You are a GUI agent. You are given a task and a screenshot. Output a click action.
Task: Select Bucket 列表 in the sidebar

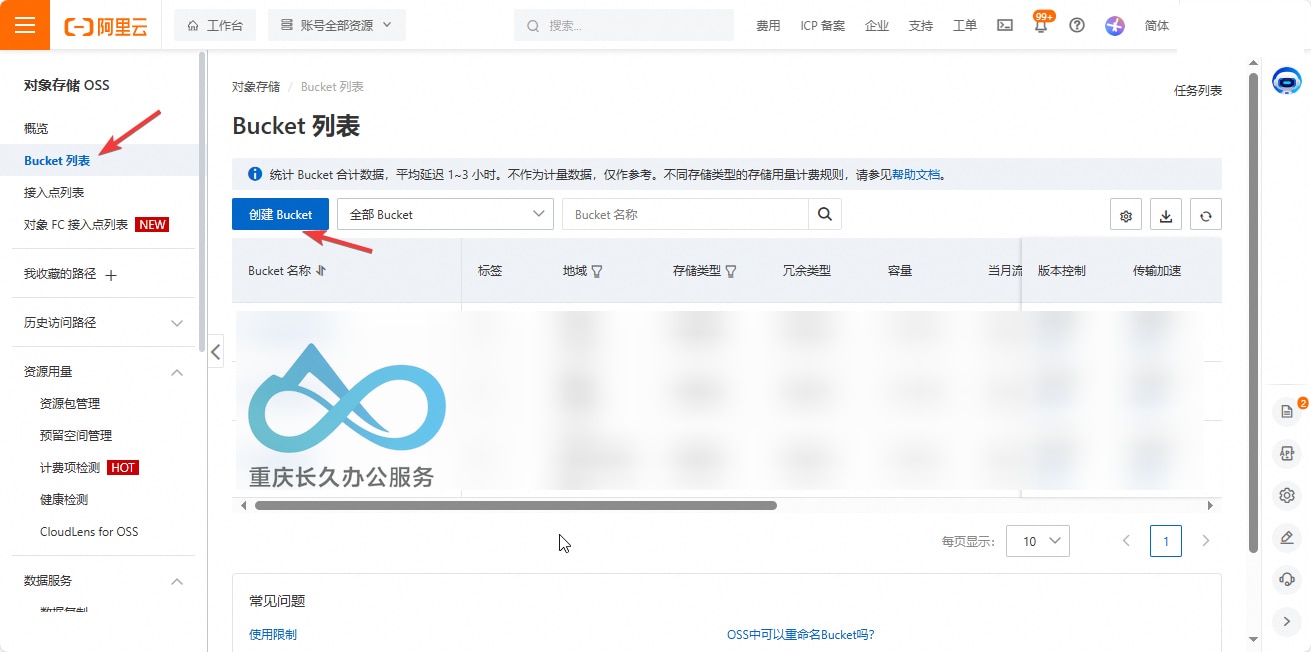click(57, 161)
